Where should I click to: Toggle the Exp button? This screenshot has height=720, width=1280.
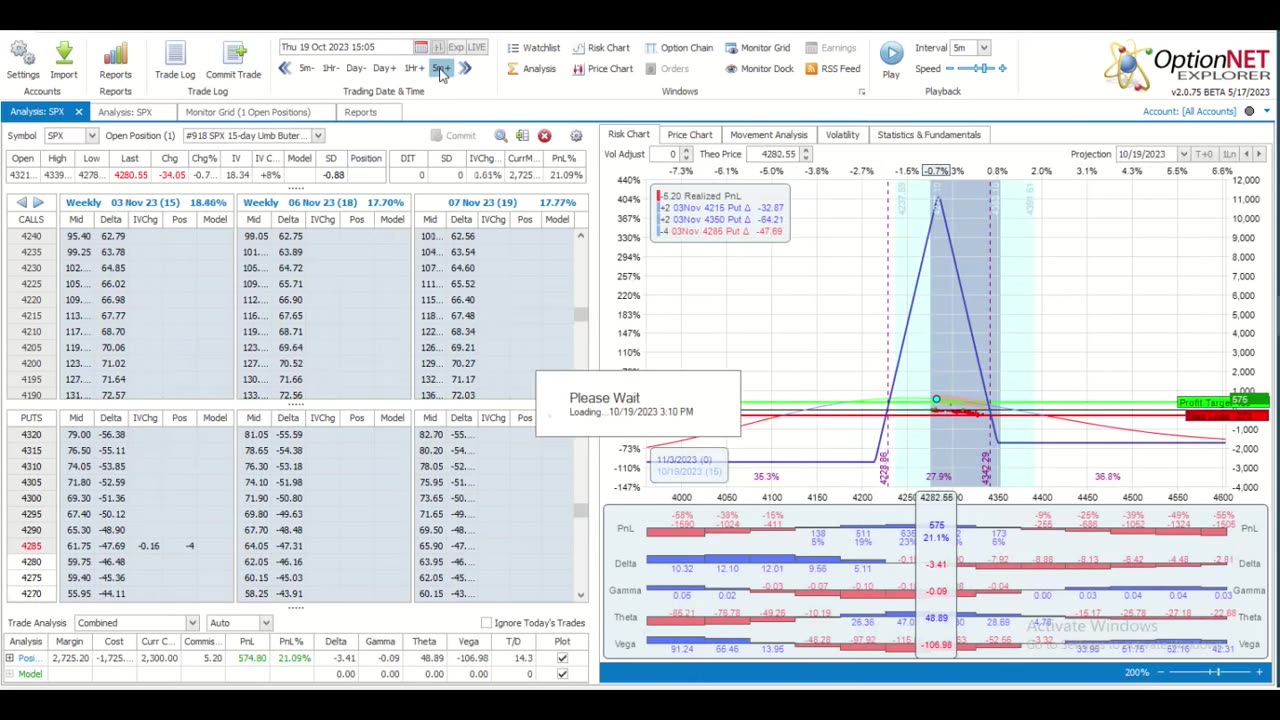pyautogui.click(x=456, y=47)
